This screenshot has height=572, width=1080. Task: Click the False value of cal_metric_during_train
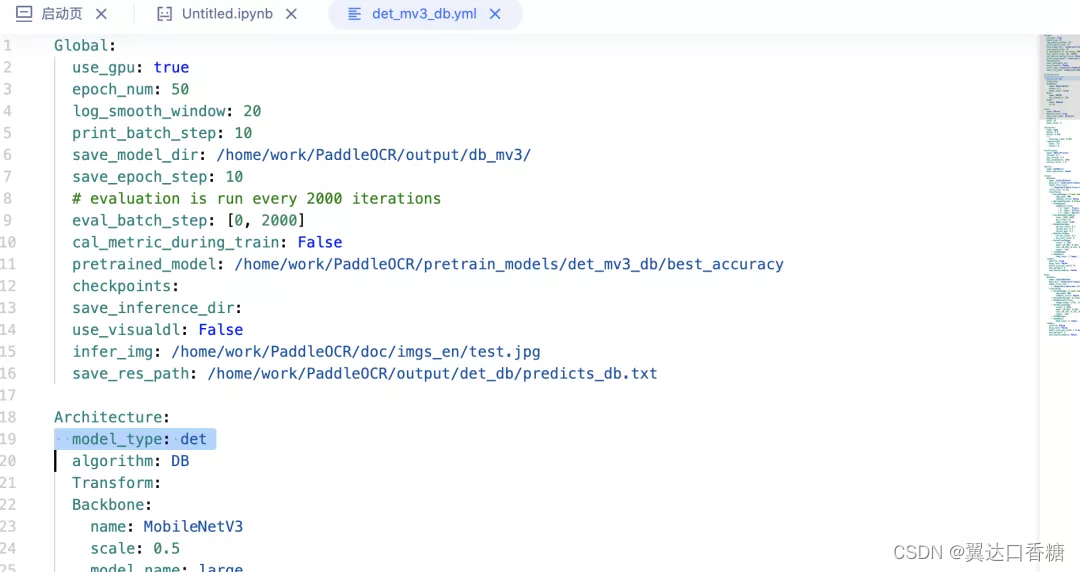point(320,243)
